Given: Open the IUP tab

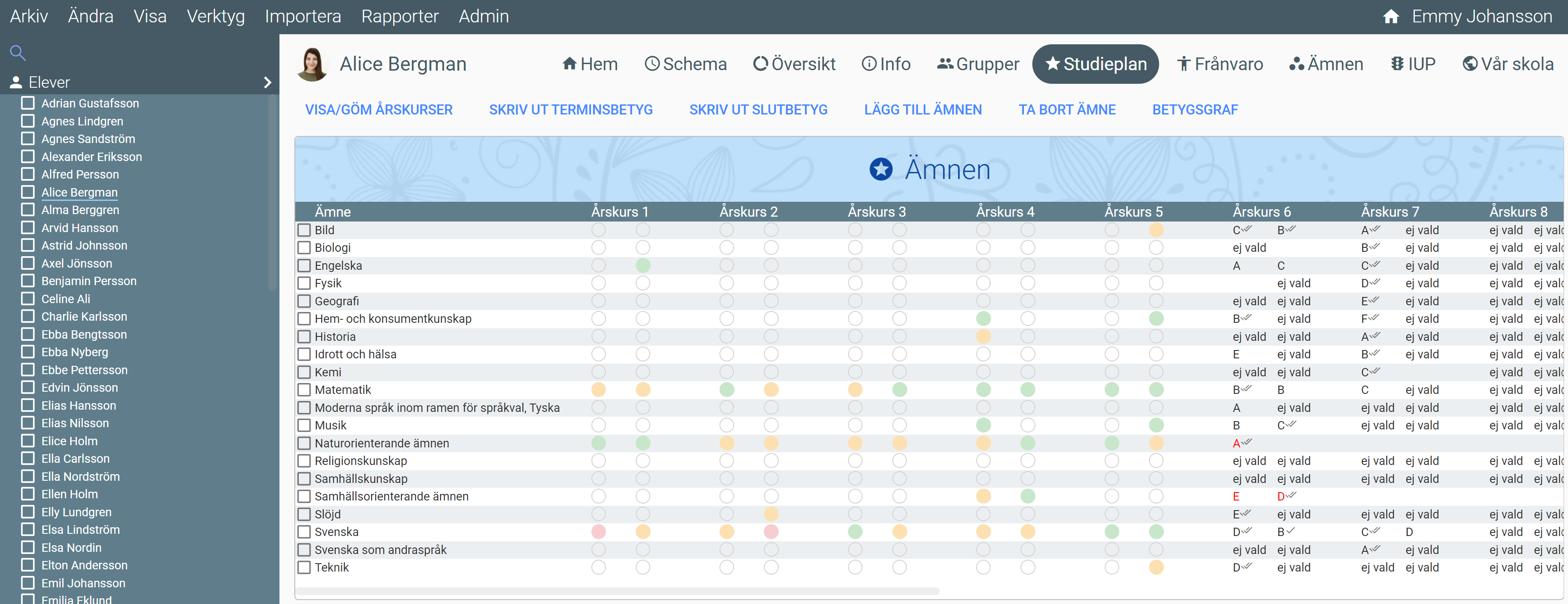Looking at the screenshot, I should click(1413, 64).
